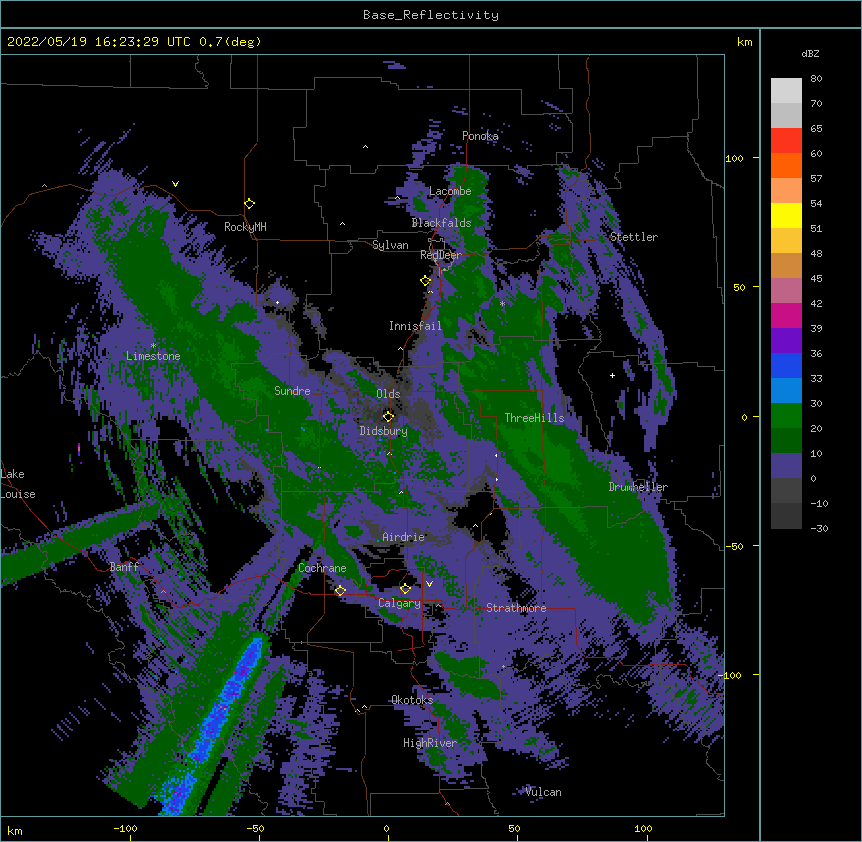Click the yellow station marker above RockyMH

[x=250, y=203]
